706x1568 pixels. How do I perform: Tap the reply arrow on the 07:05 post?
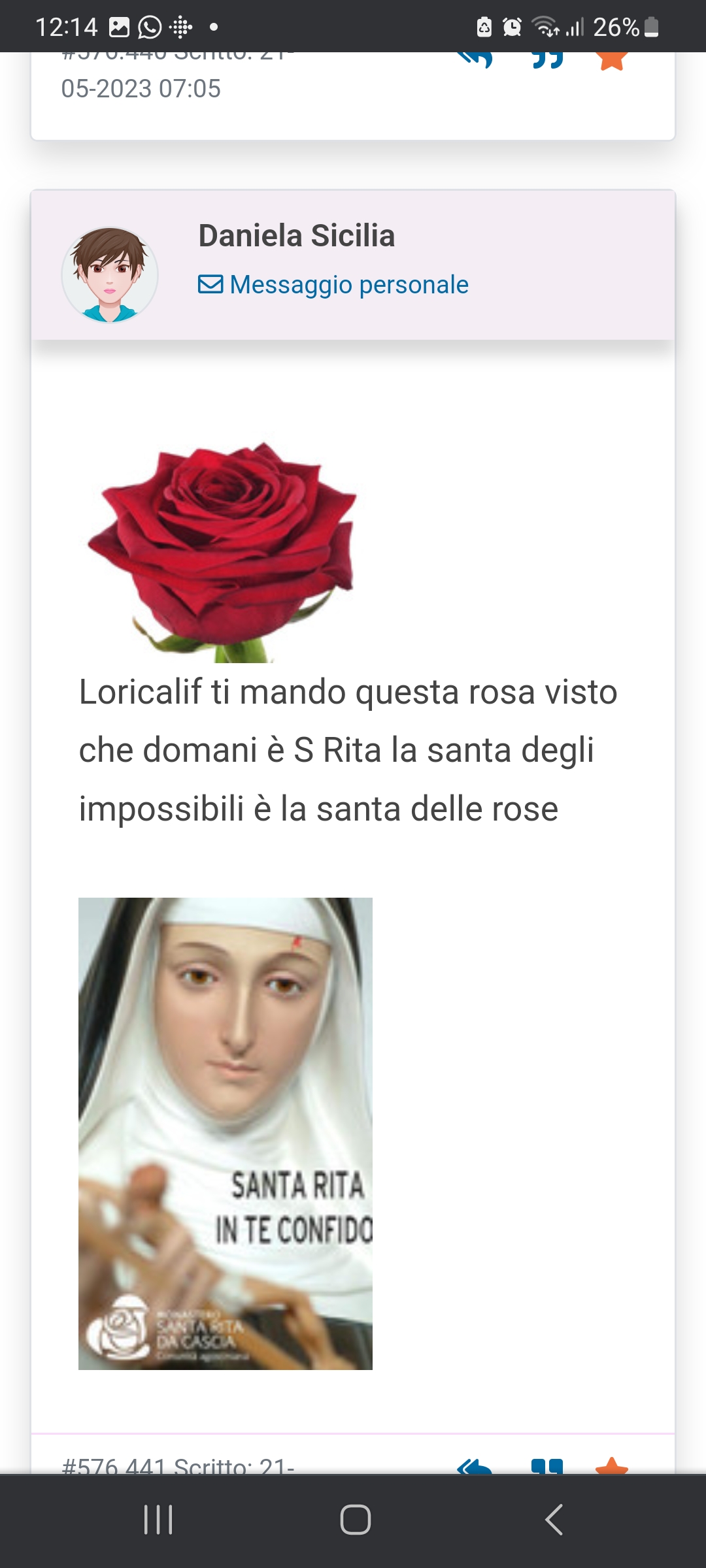pyautogui.click(x=475, y=59)
